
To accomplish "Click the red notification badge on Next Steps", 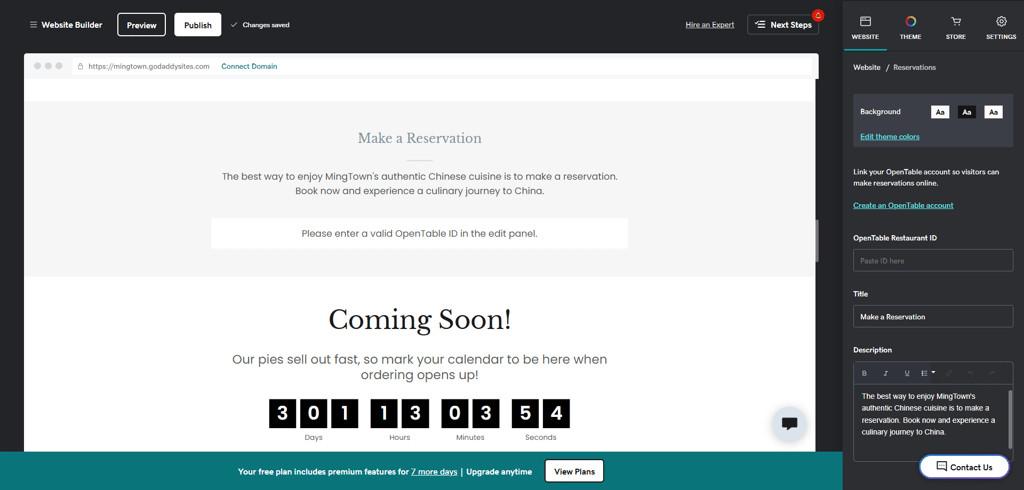I will tap(818, 15).
